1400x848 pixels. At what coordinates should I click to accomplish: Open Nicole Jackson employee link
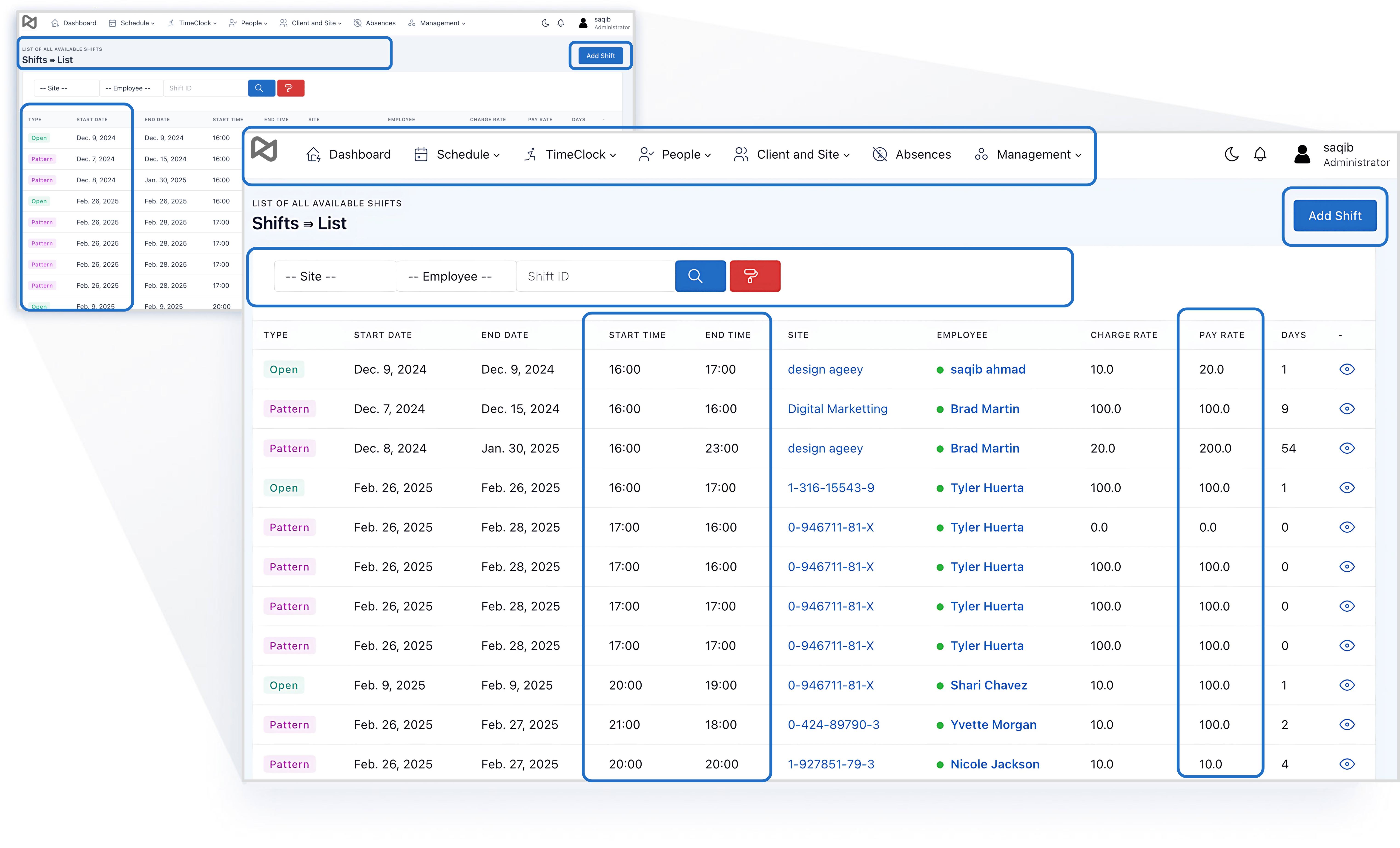click(995, 764)
